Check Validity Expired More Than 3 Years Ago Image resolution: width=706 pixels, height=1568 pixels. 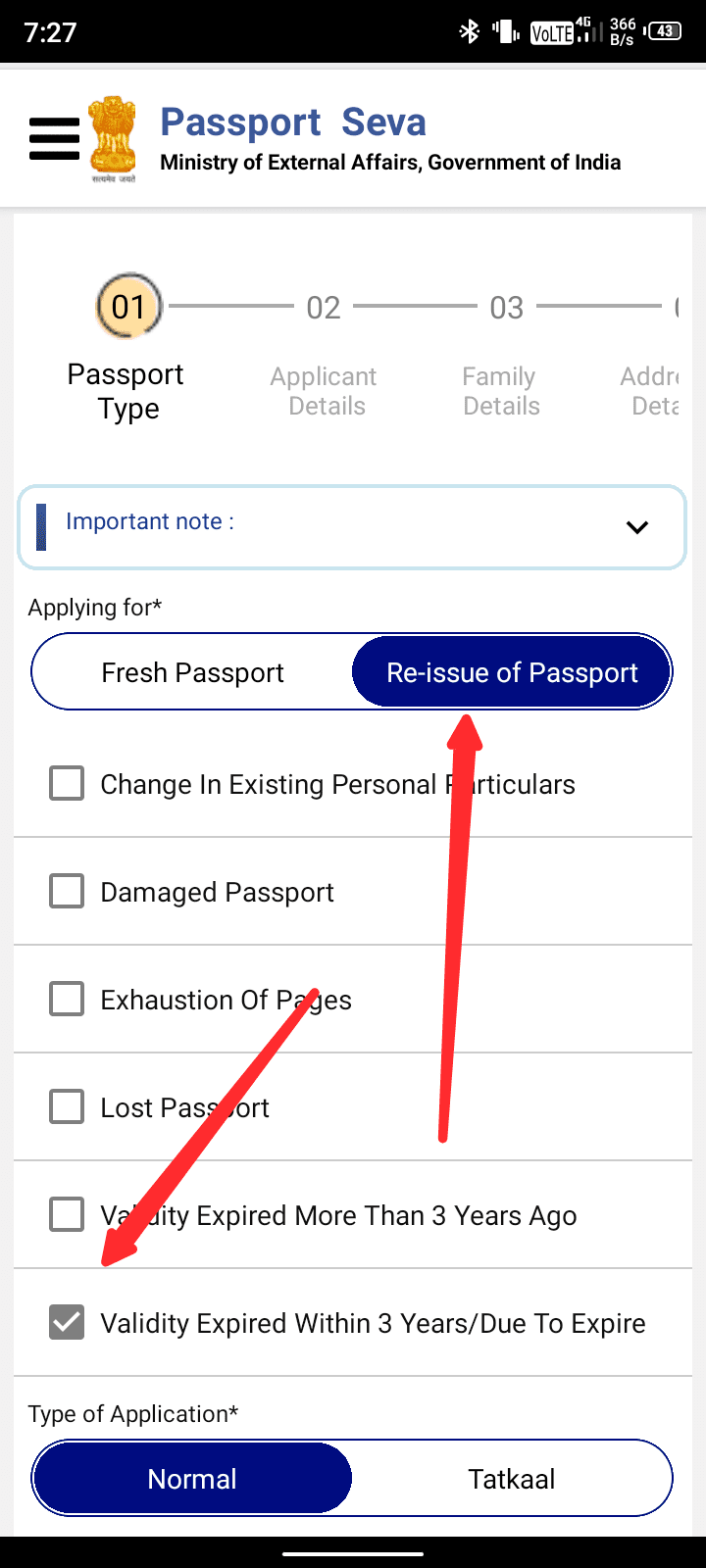coord(67,1215)
